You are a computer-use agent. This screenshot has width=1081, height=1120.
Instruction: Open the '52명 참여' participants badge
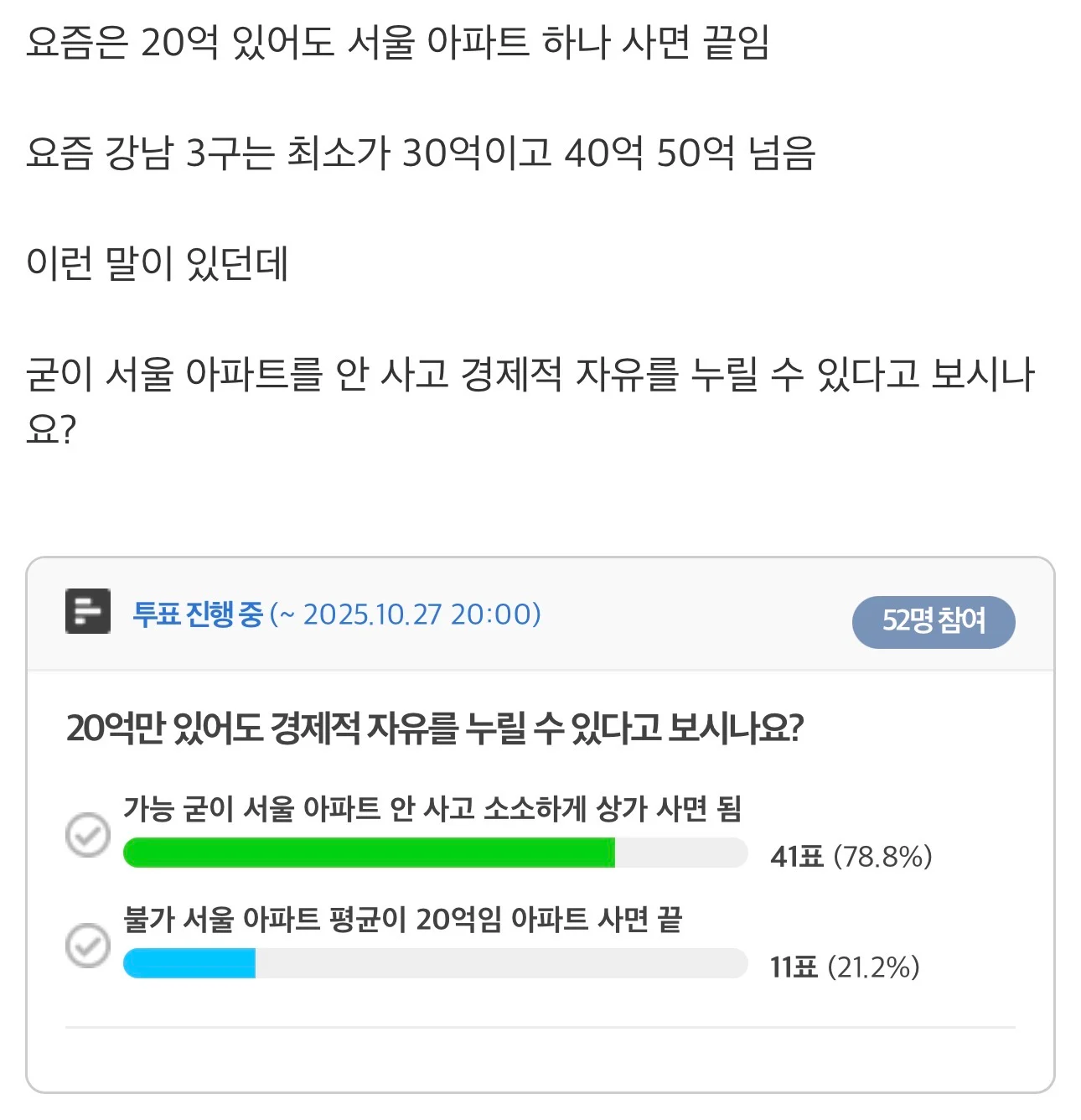click(933, 622)
